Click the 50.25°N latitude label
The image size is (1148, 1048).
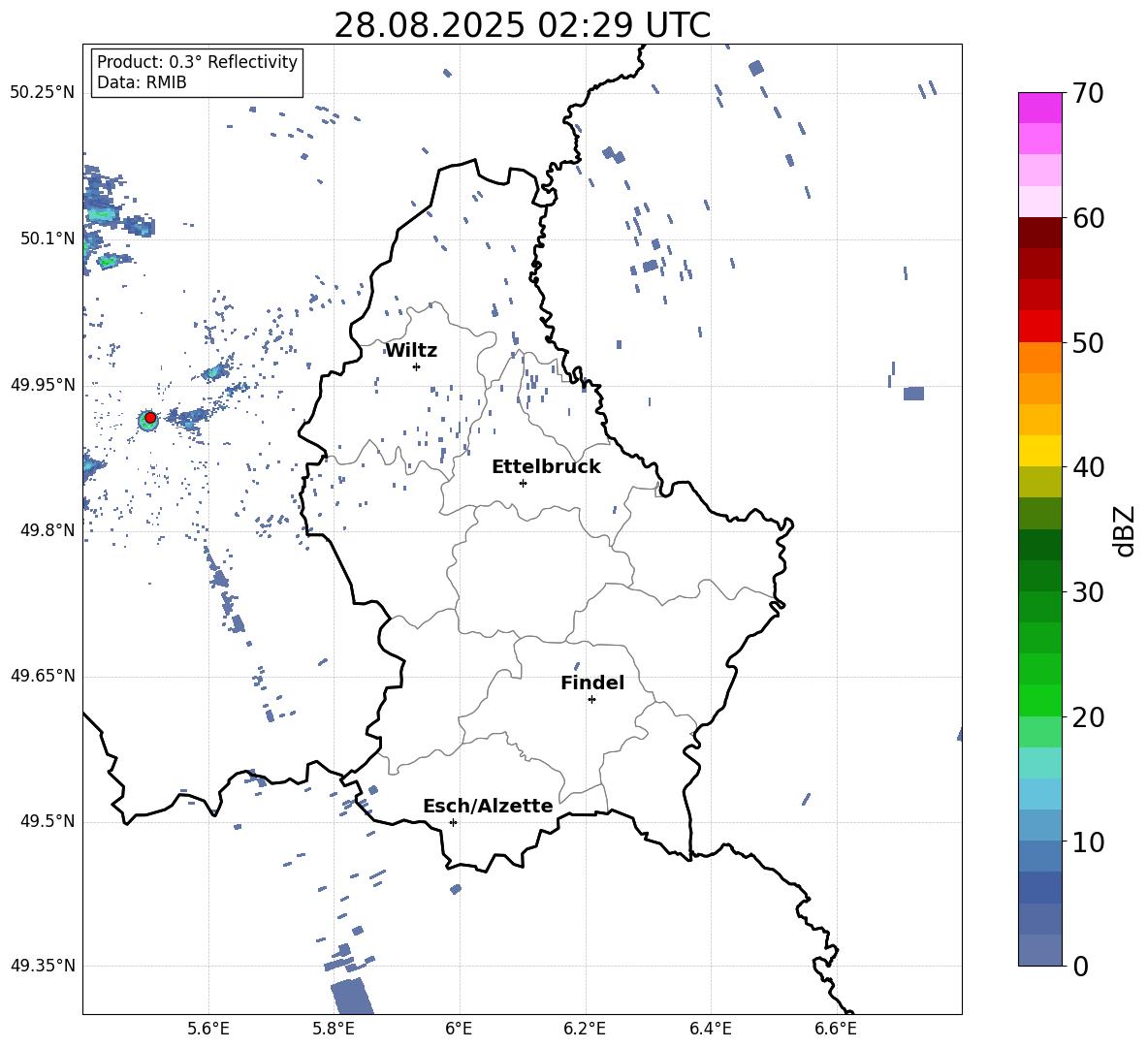[43, 93]
